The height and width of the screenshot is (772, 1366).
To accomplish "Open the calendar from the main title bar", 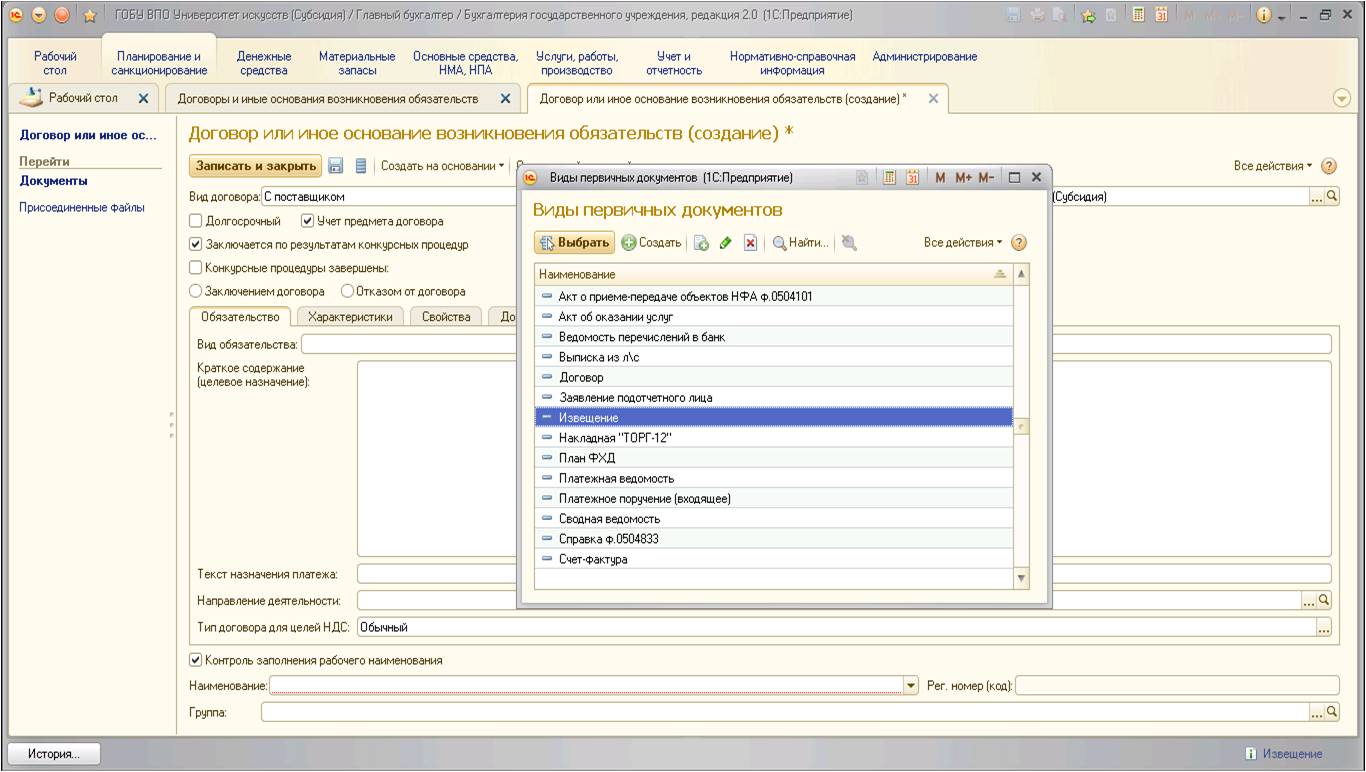I will 1162,15.
